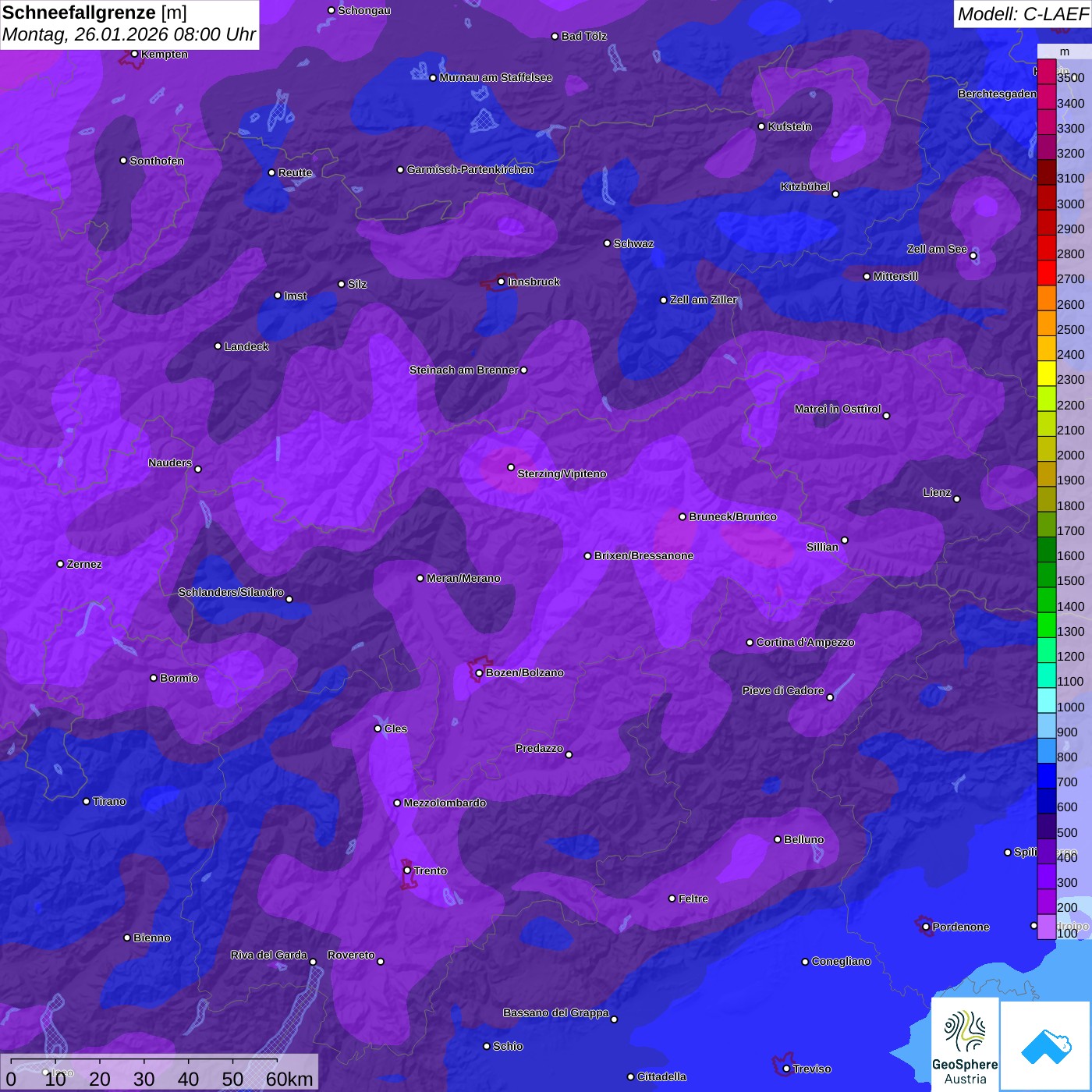Click the Zell am Ziller label
The width and height of the screenshot is (1092, 1092).
pyautogui.click(x=704, y=300)
